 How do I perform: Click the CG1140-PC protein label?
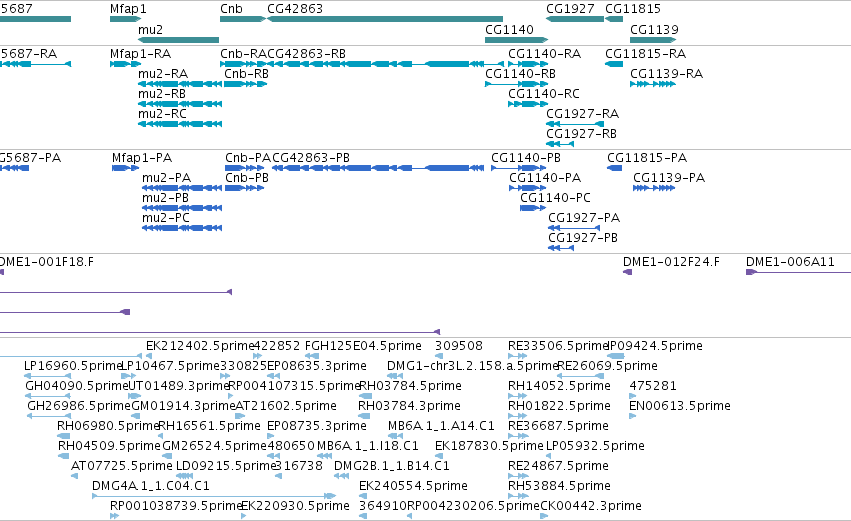[x=555, y=198]
